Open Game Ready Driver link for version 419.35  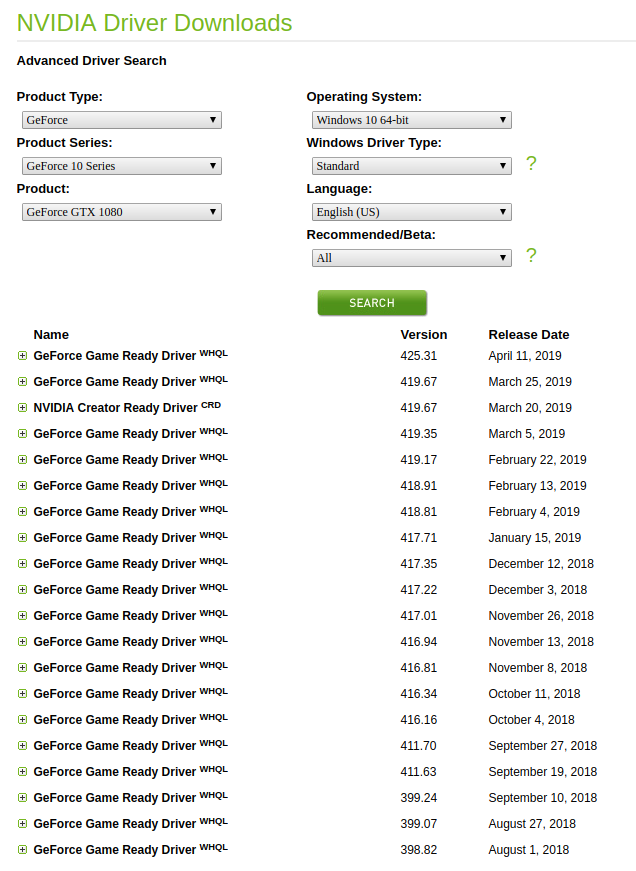click(x=131, y=433)
